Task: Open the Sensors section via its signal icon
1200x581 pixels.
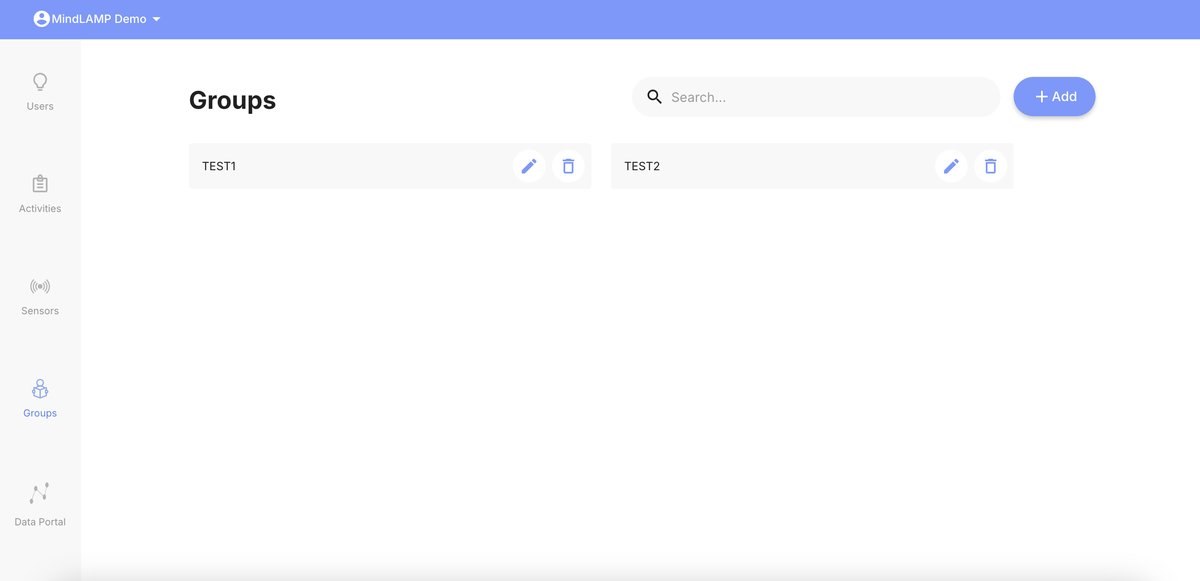Action: (x=40, y=286)
